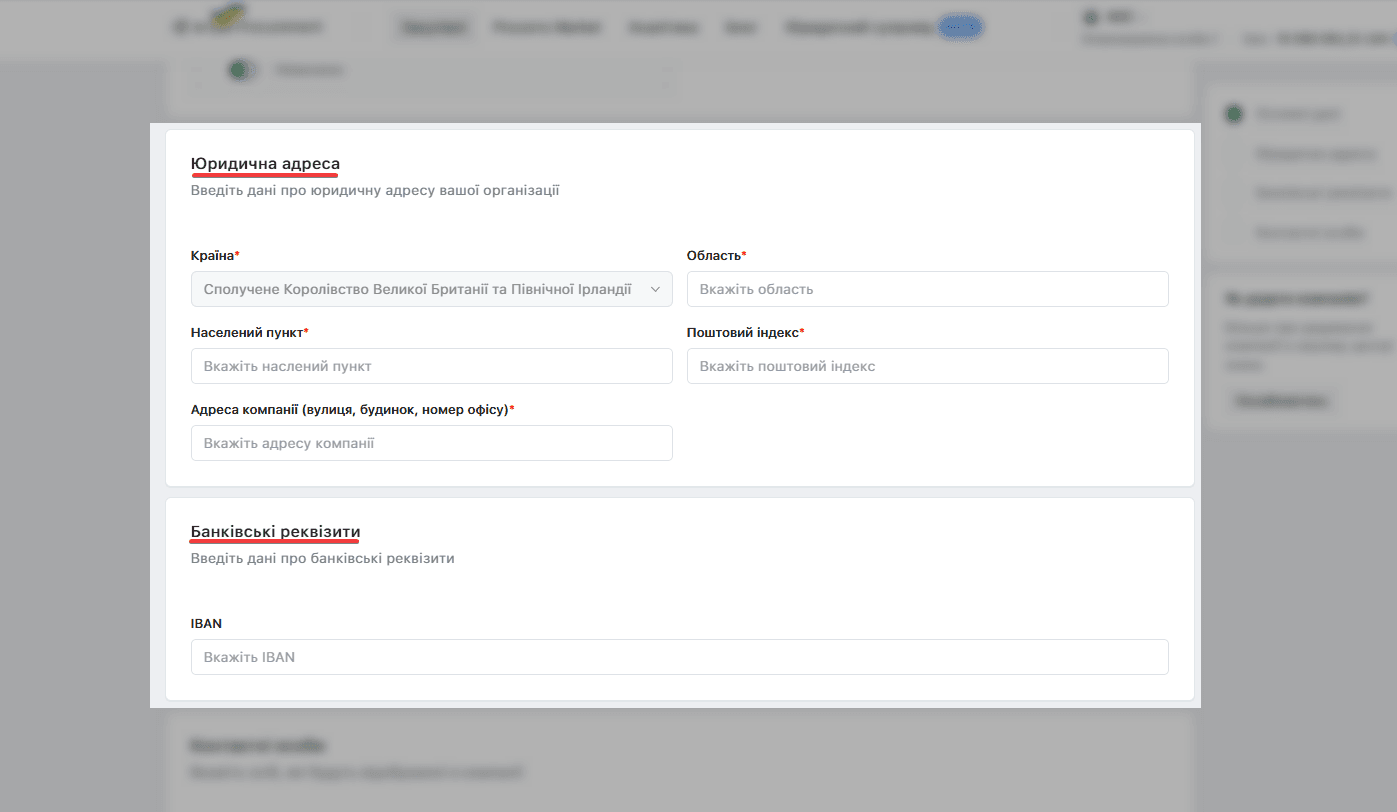This screenshot has height=812, width=1397.
Task: Click the site logo in the header
Action: tap(247, 25)
